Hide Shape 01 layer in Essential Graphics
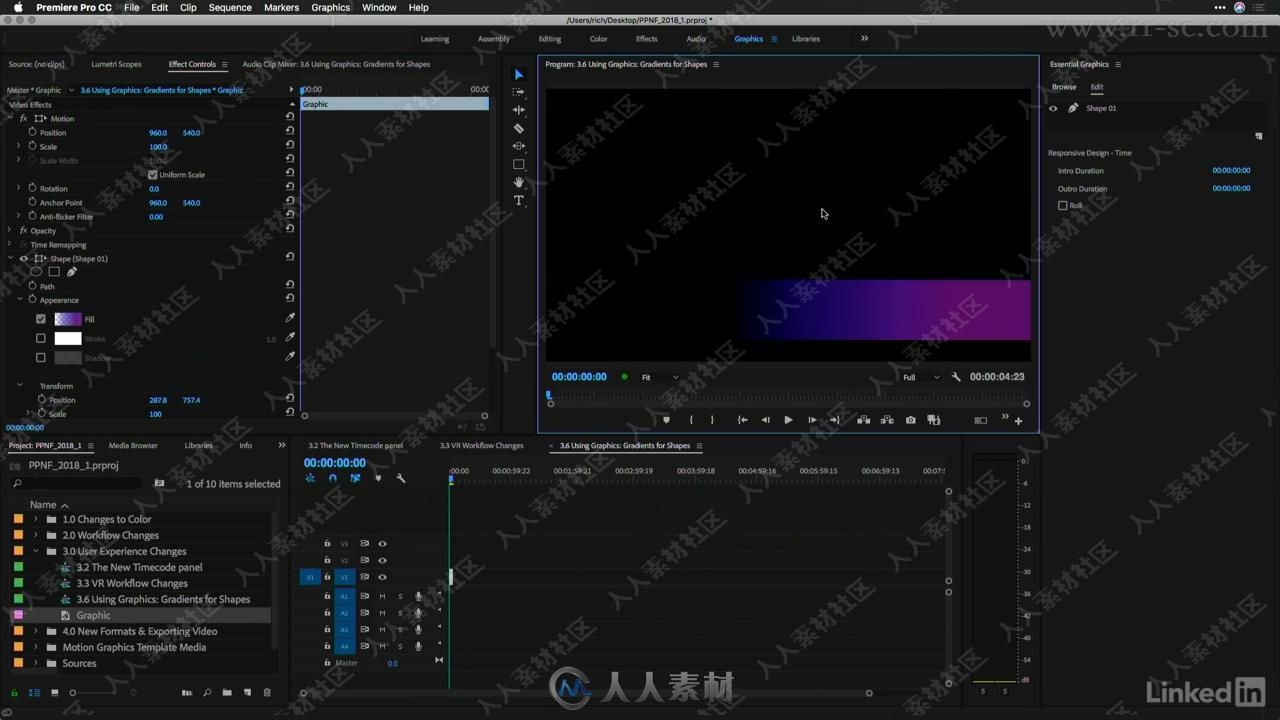 click(x=1053, y=108)
